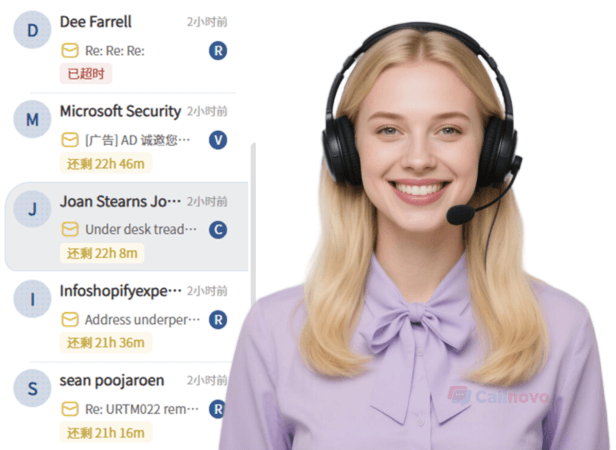Click envelope icon beside [广告] AD subject
616x450 pixels.
pos(70,140)
